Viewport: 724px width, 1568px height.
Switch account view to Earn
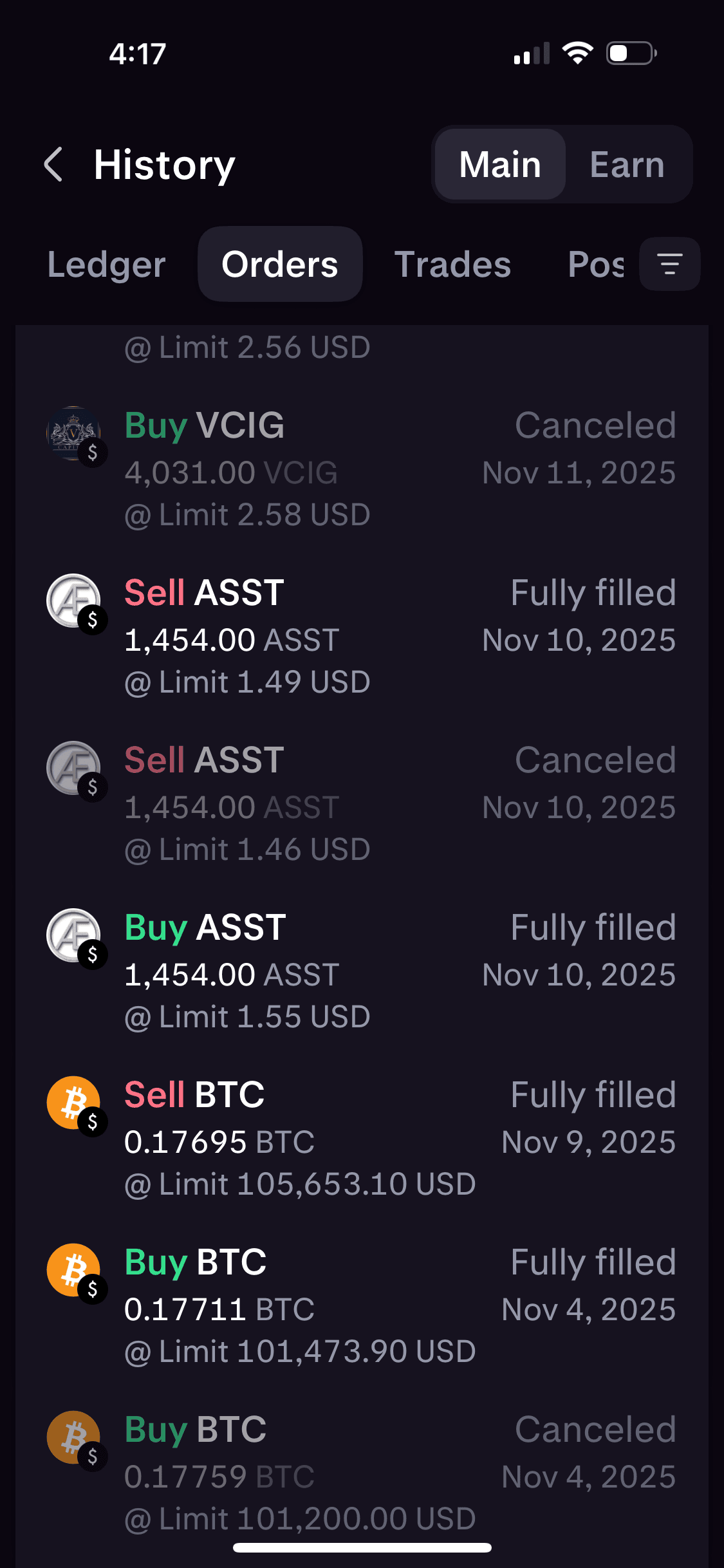pyautogui.click(x=627, y=164)
